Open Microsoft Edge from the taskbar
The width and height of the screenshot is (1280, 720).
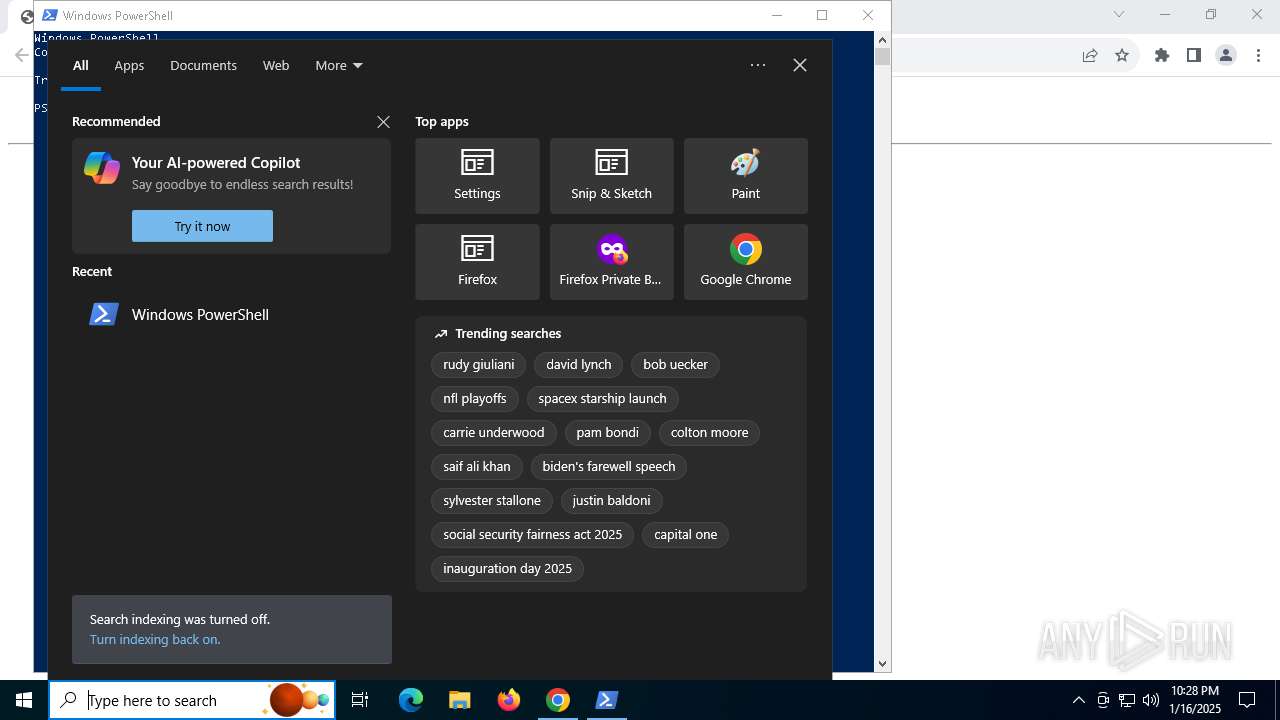[x=411, y=700]
